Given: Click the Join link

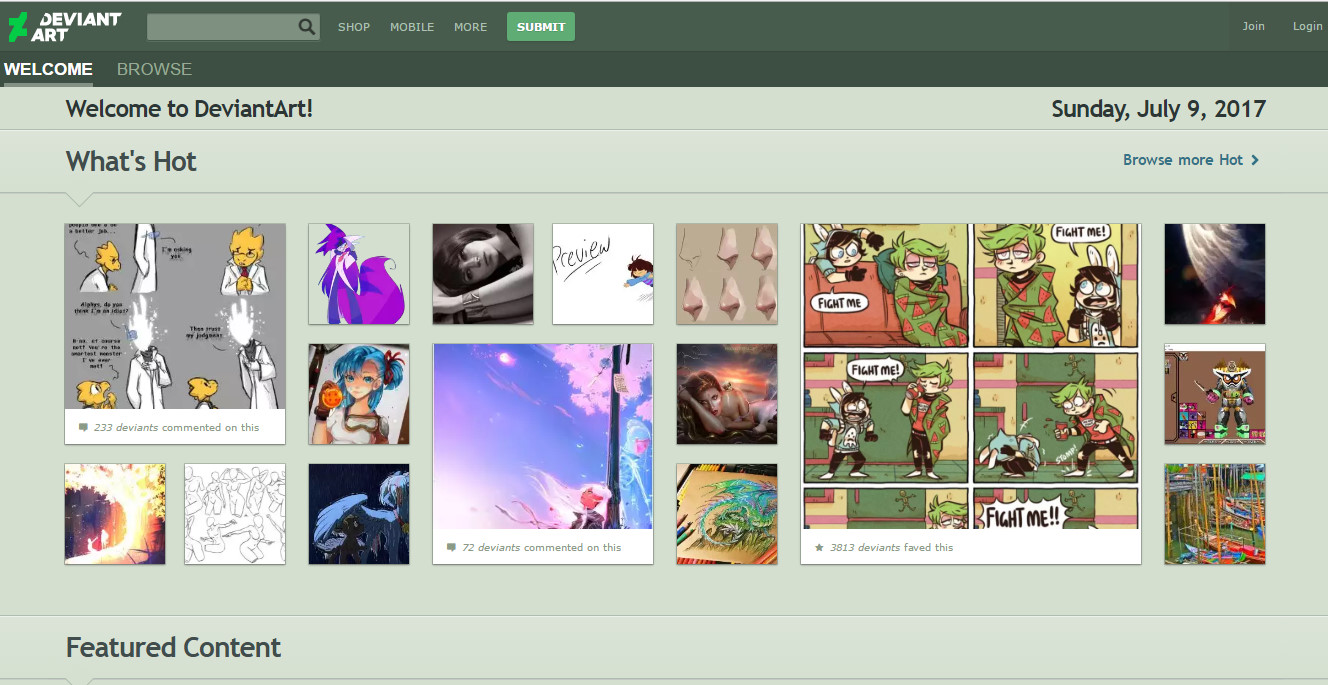Looking at the screenshot, I should pyautogui.click(x=1253, y=26).
